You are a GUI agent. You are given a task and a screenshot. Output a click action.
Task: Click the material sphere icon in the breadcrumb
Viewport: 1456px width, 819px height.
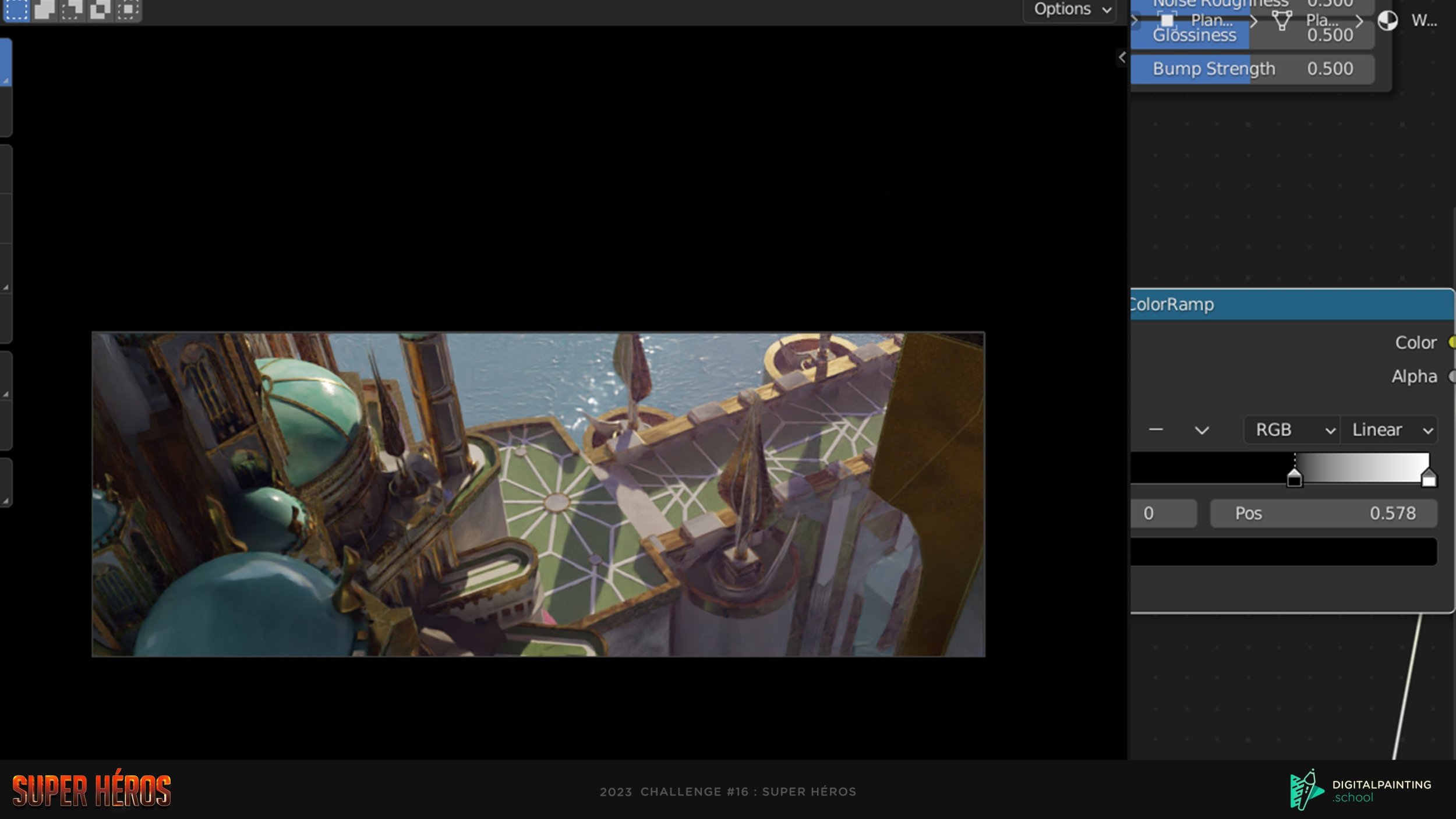pos(1387,21)
